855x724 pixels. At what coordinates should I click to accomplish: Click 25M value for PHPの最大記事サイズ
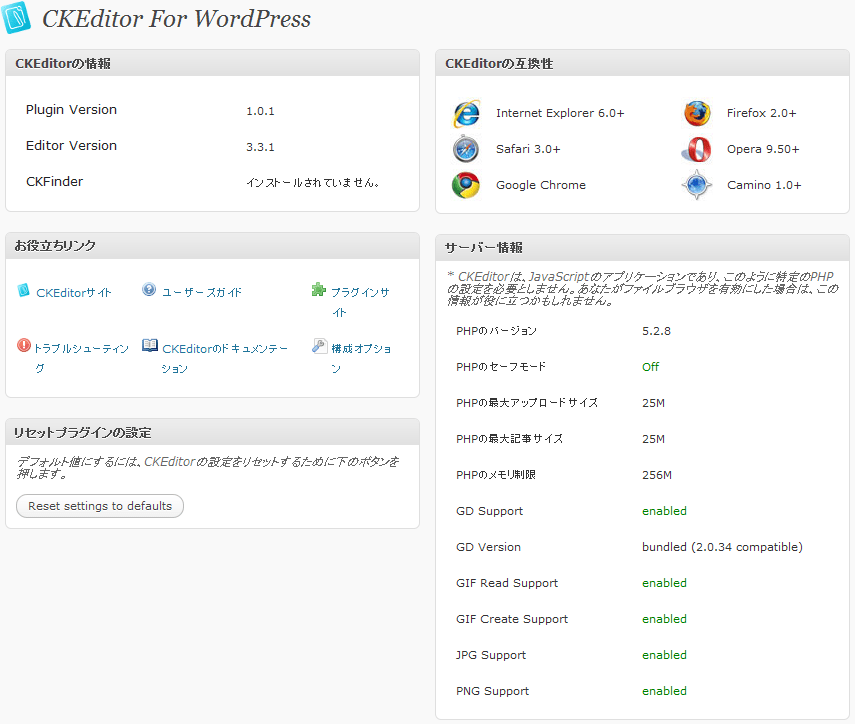coord(653,439)
